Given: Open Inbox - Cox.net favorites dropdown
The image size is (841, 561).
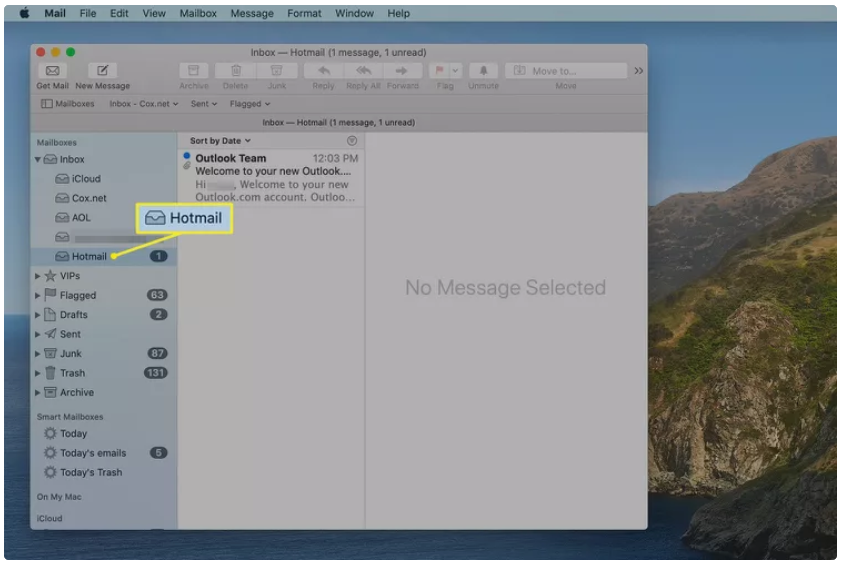Looking at the screenshot, I should point(143,104).
